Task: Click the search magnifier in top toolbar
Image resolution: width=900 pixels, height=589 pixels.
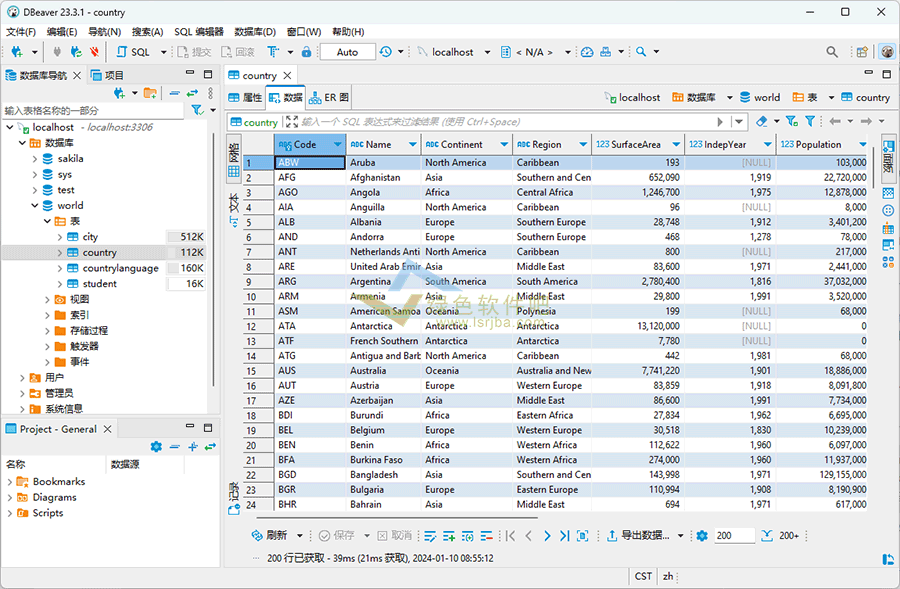Action: pyautogui.click(x=832, y=52)
